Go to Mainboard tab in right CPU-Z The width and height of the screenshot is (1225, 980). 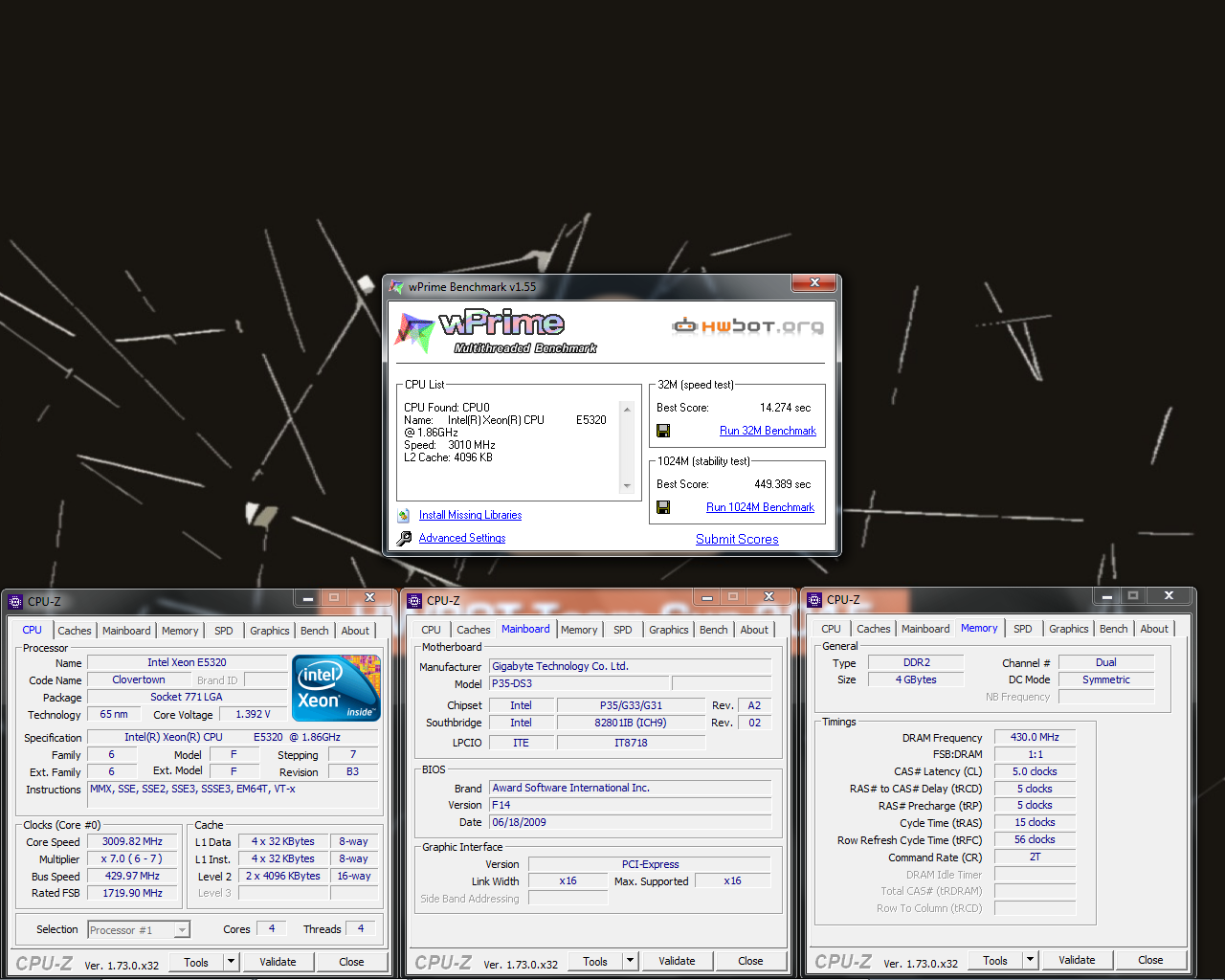click(x=925, y=629)
